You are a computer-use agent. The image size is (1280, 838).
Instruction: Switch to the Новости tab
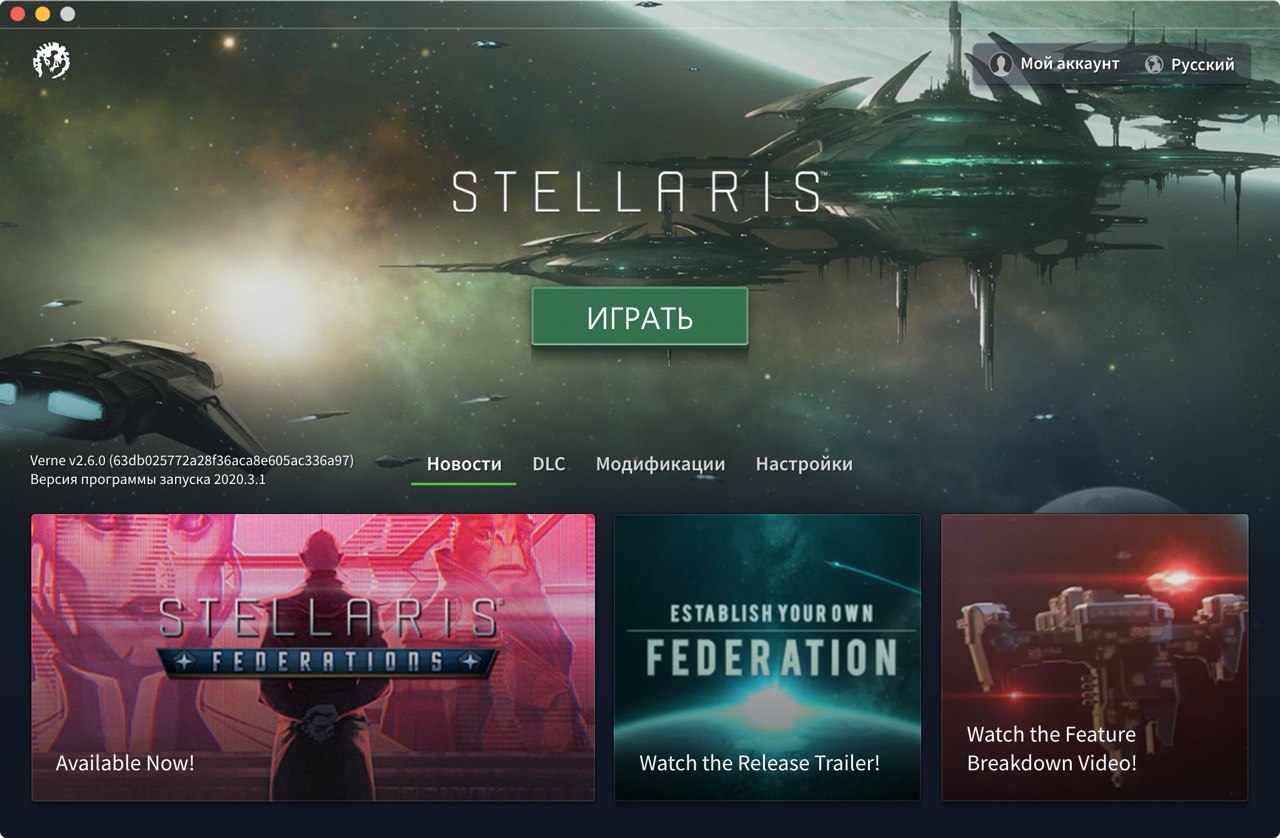pyautogui.click(x=464, y=464)
